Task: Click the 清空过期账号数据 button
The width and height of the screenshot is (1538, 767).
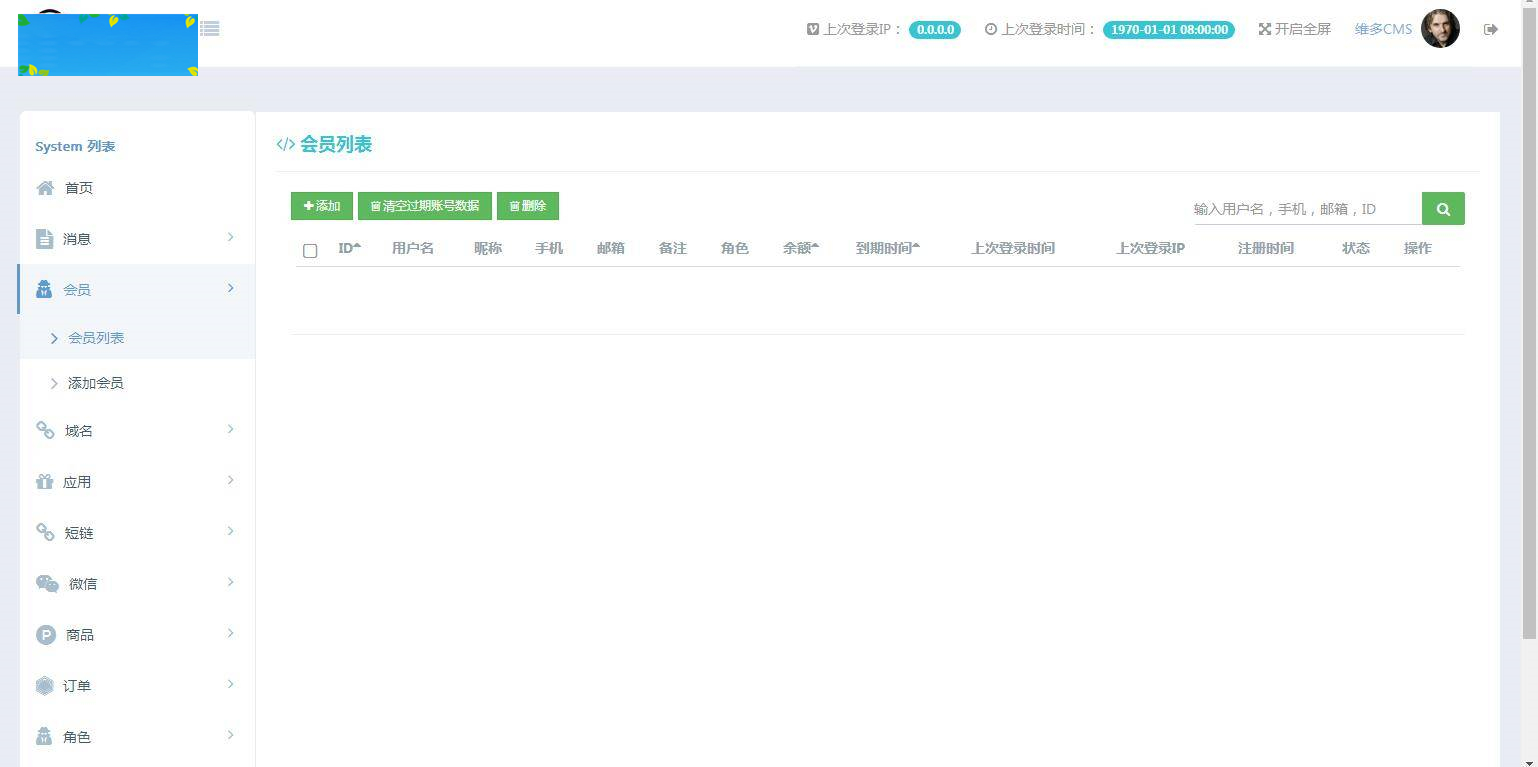Action: click(x=424, y=205)
